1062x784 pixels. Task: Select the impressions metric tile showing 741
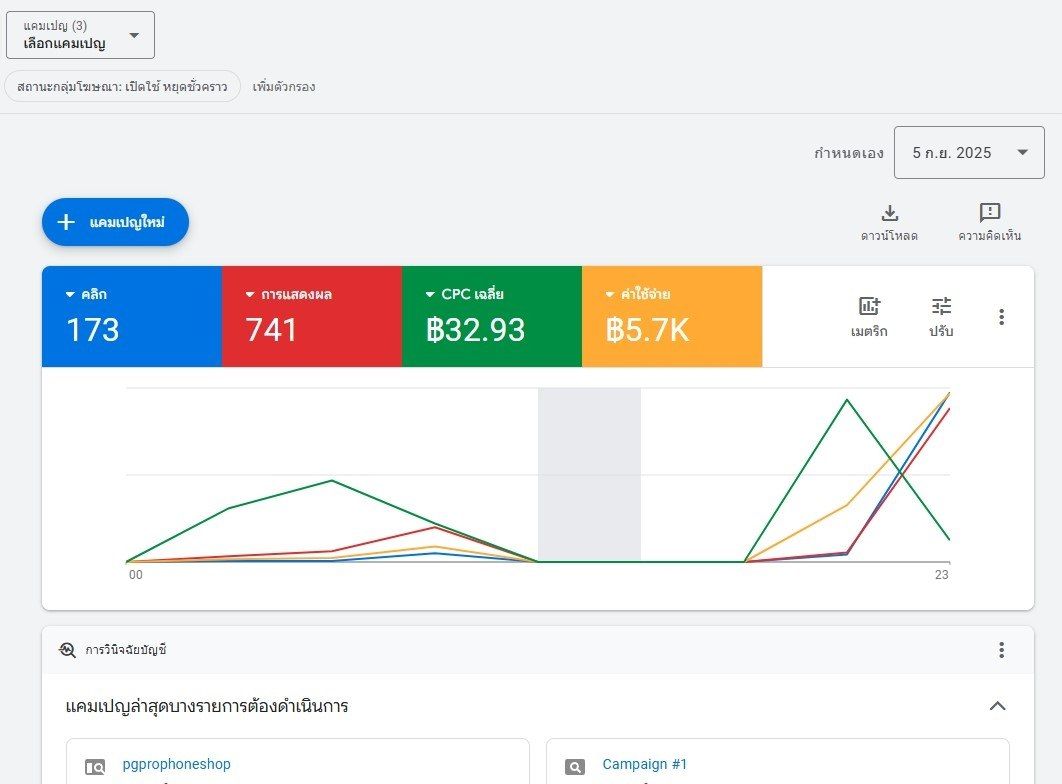312,316
